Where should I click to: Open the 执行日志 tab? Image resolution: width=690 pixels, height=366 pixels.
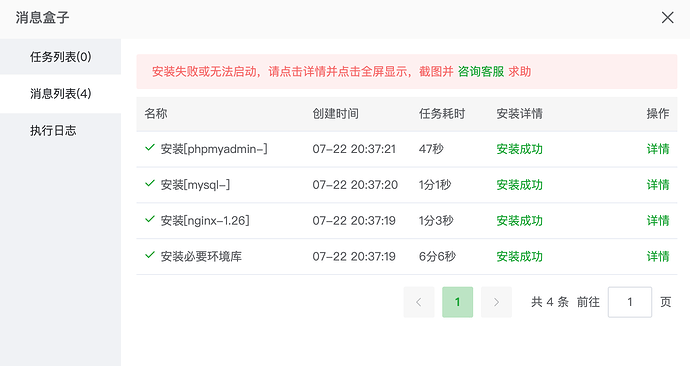point(60,131)
